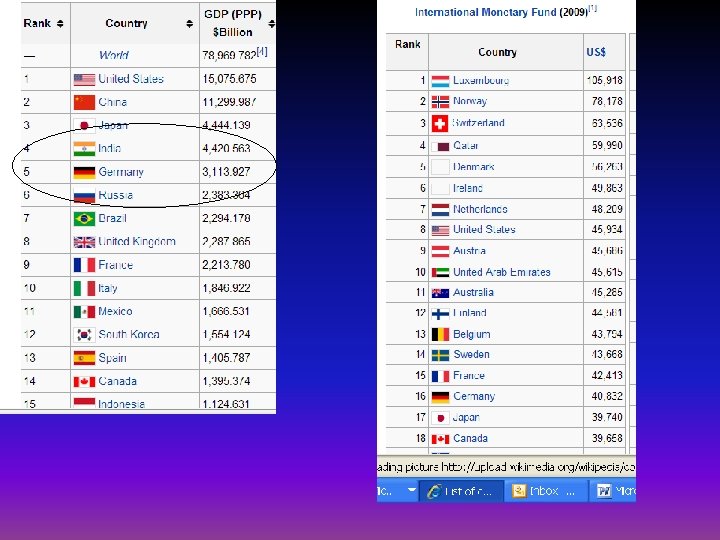Click the Norway flag icon
Screen dimensions: 720x540
[x=440, y=101]
